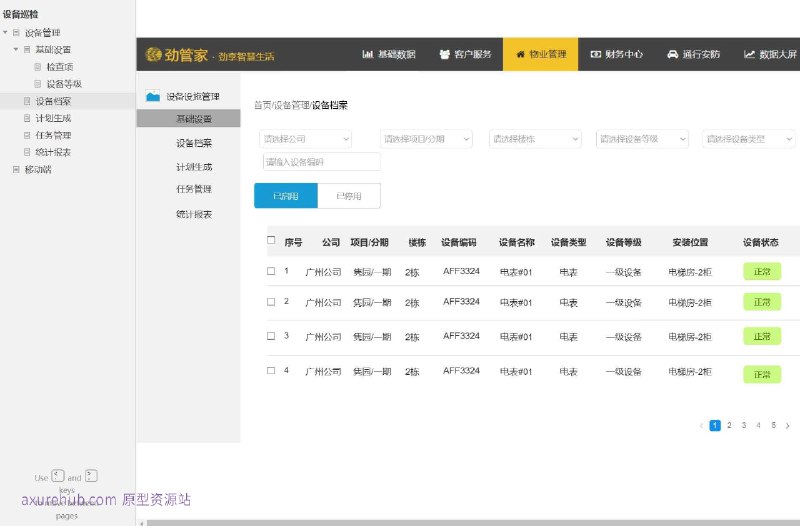This screenshot has height=526, width=800.
Task: Select 任务管理 in the page tree
Action: [x=53, y=135]
